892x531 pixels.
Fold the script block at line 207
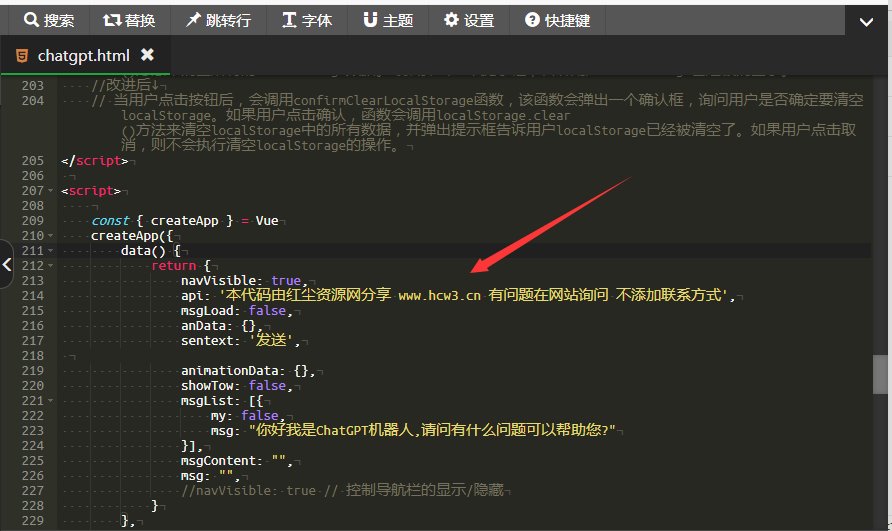51,191
